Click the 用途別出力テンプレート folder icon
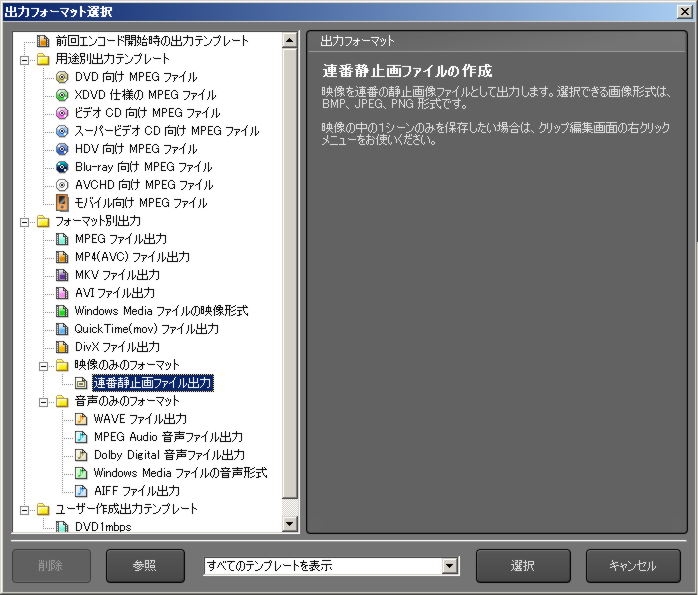The image size is (698, 595). 43,59
